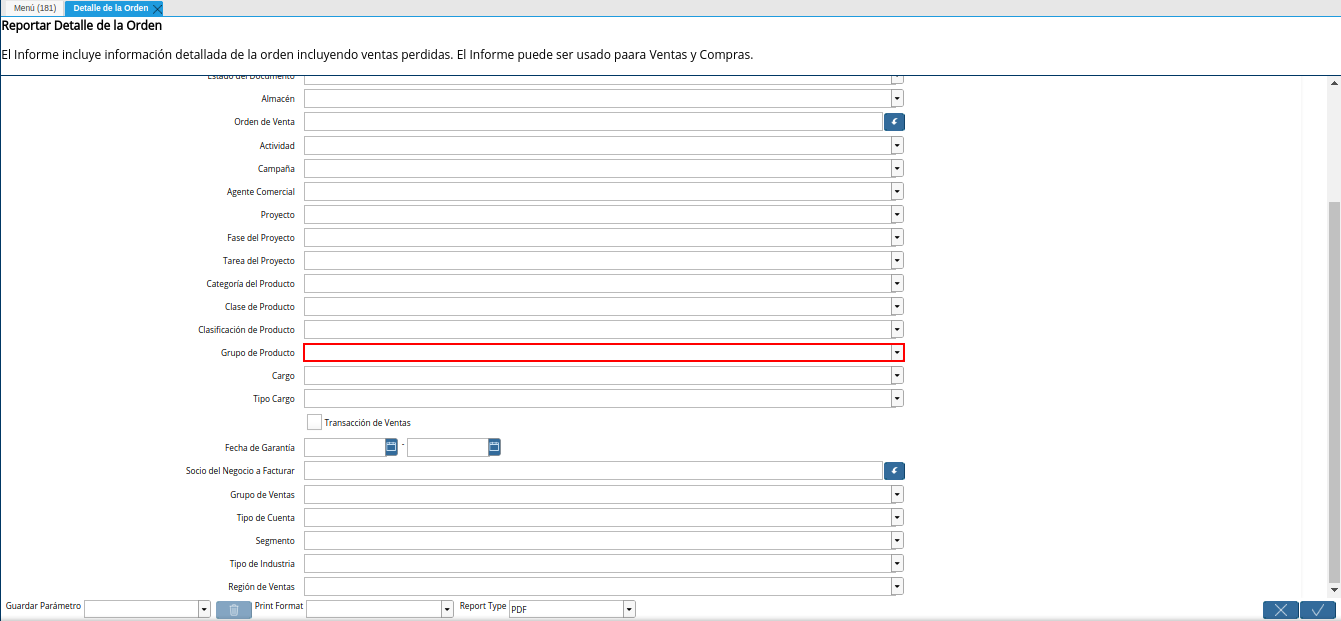1341x621 pixels.
Task: Open the Orden de Venta lookup icon
Action: pyautogui.click(x=894, y=122)
